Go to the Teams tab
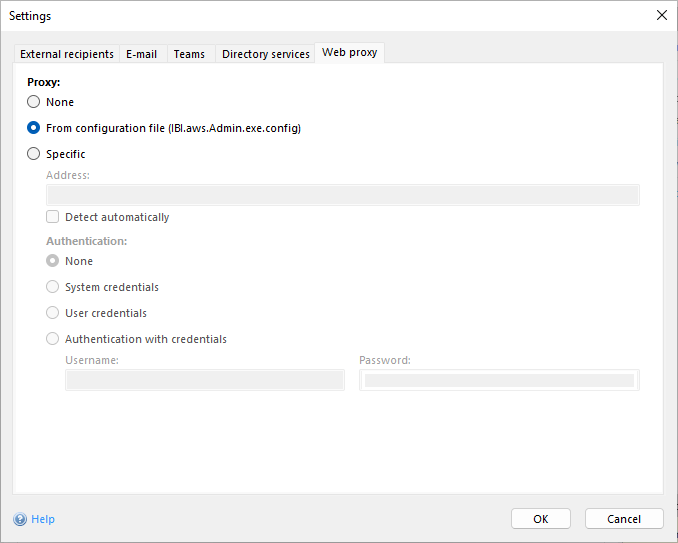The height and width of the screenshot is (543, 678). click(189, 54)
